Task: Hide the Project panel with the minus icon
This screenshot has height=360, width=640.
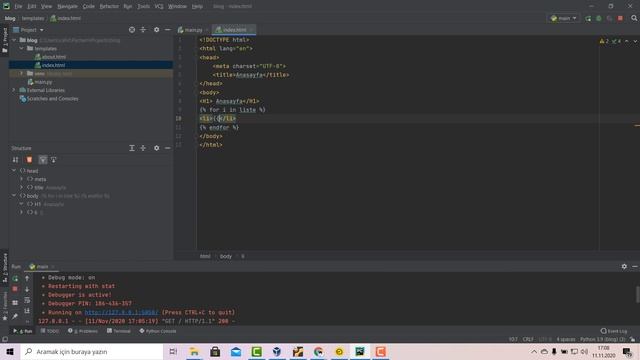Action: (168, 30)
